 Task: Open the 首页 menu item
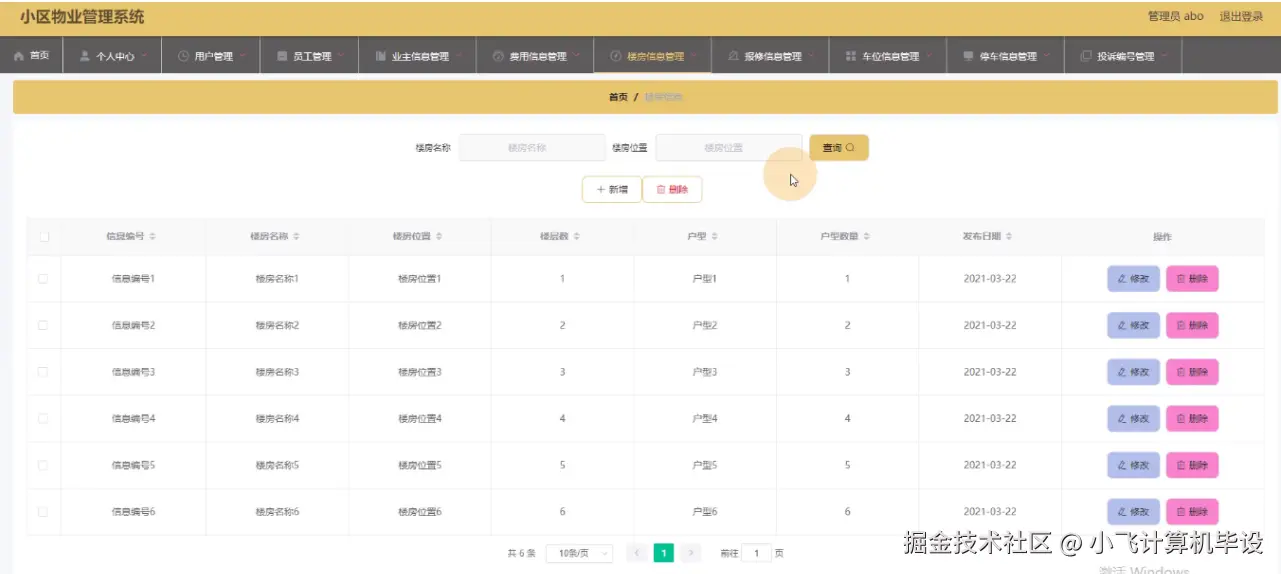[x=32, y=56]
